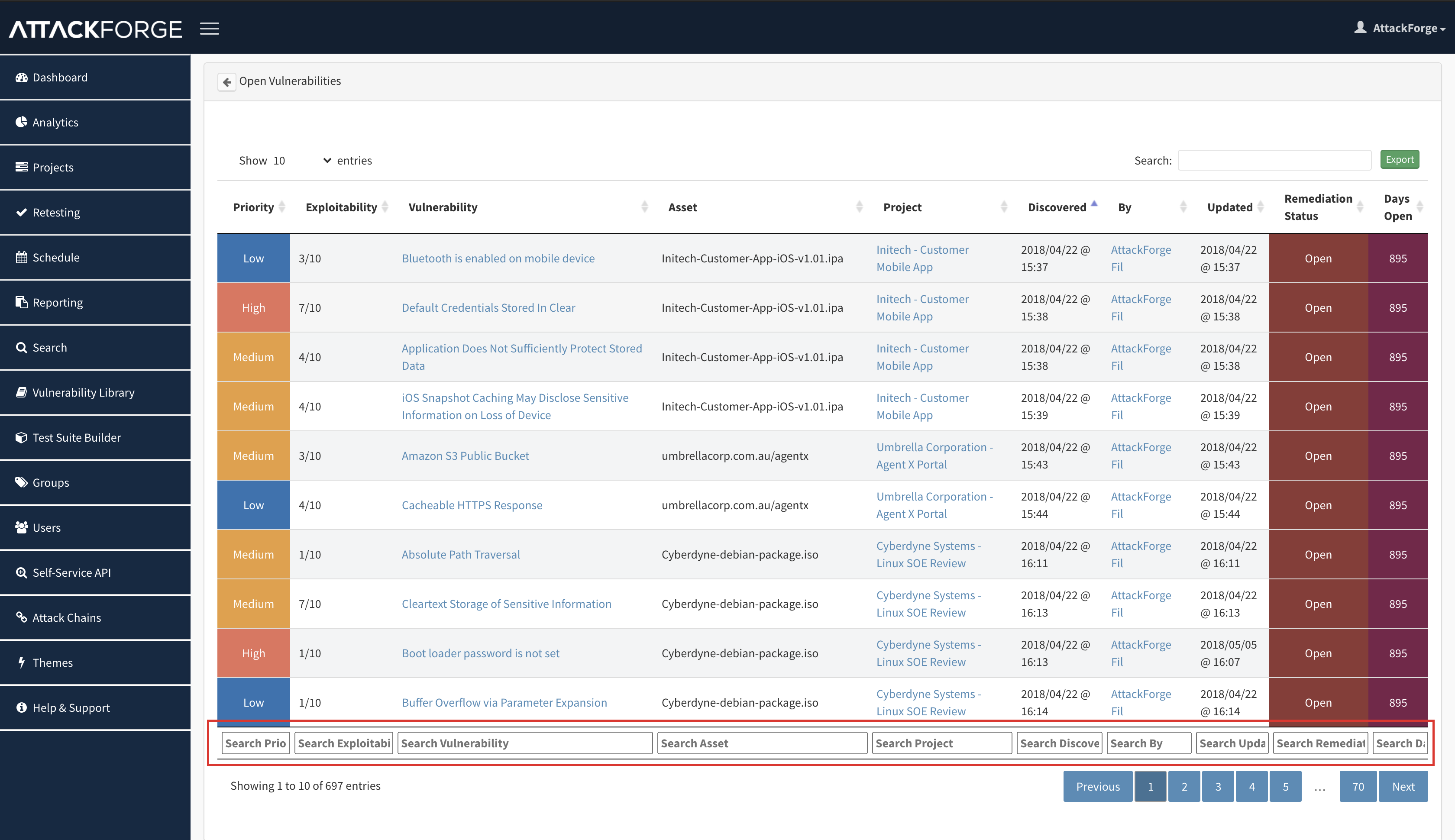
Task: Sort table by Vulnerability column
Action: pos(527,207)
